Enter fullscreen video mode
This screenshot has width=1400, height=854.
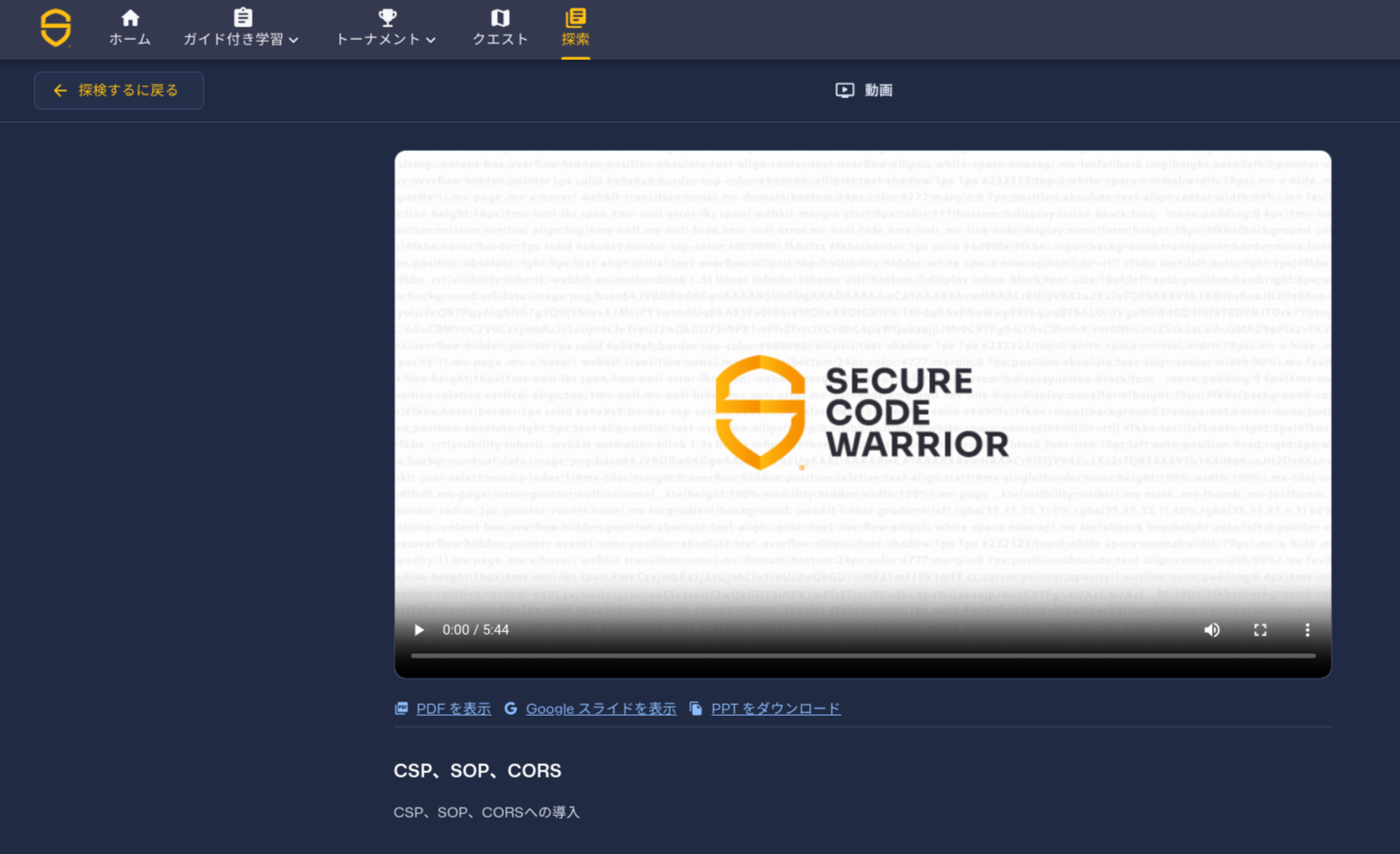[x=1260, y=629]
